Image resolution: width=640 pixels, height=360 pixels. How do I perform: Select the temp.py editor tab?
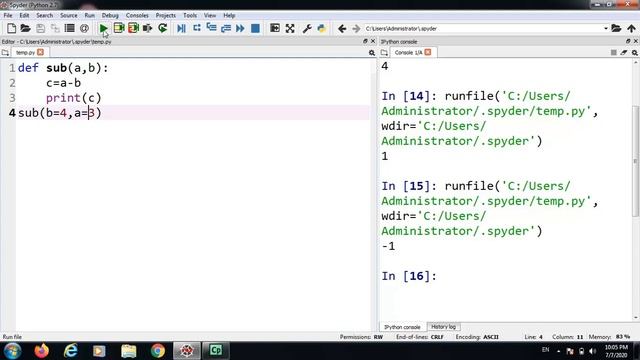(x=25, y=53)
